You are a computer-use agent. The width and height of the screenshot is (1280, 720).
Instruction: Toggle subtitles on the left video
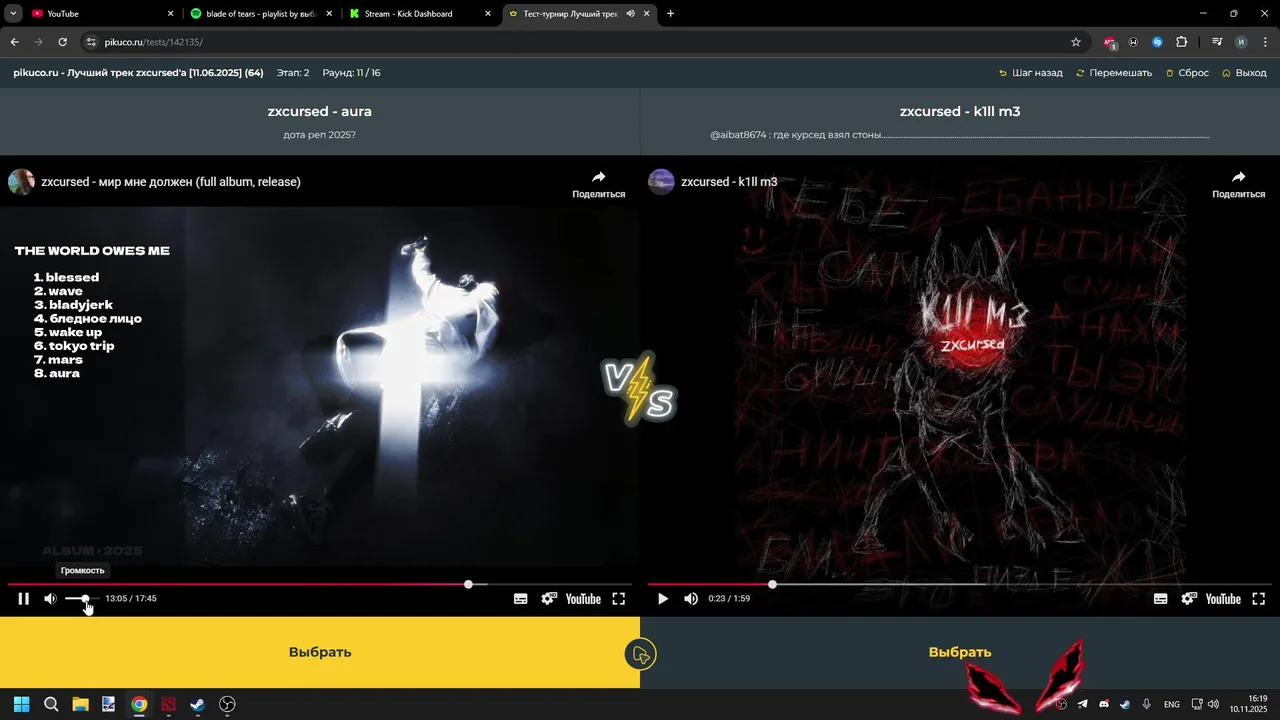click(521, 599)
